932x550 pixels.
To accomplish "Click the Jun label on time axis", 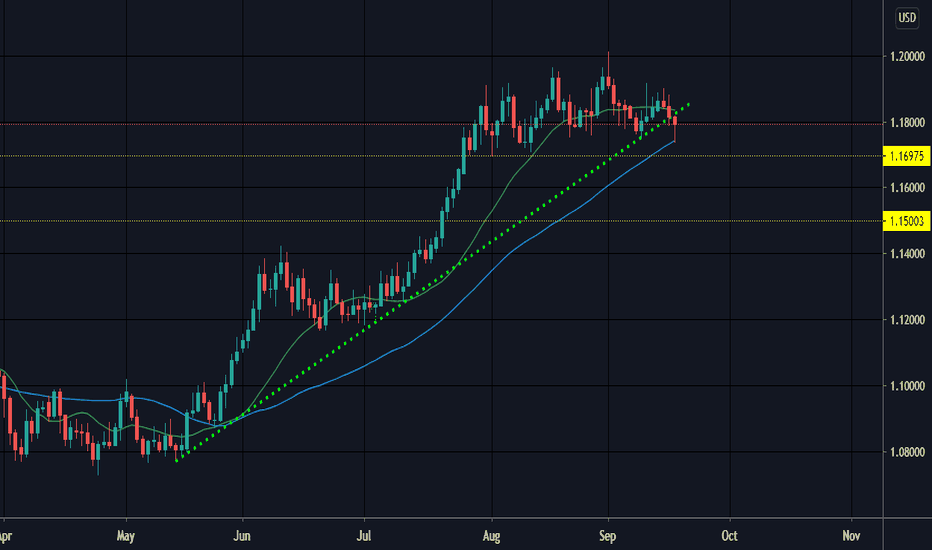I will coord(242,536).
